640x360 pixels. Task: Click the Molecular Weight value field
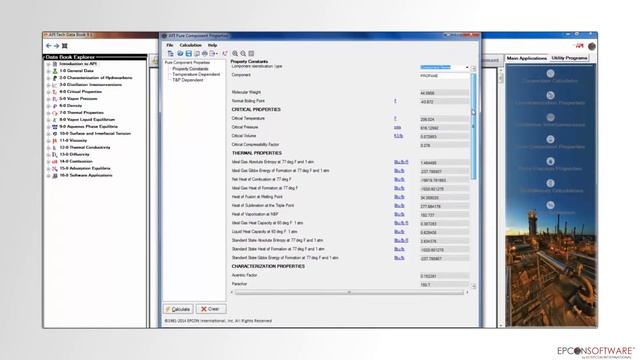pos(444,93)
